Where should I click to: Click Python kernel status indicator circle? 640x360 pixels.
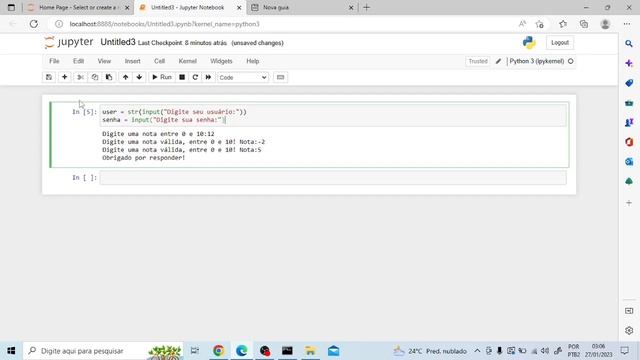point(571,61)
